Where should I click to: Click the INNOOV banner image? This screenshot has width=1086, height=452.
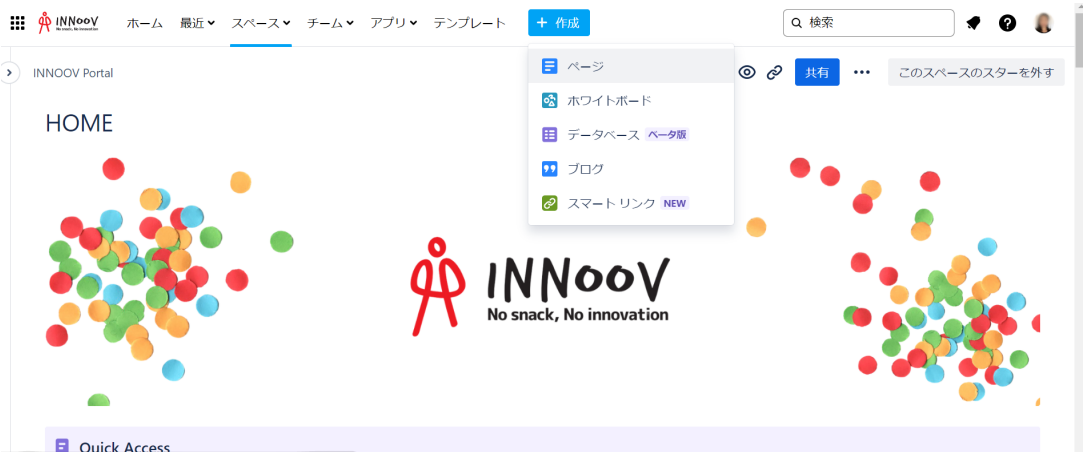(x=542, y=280)
